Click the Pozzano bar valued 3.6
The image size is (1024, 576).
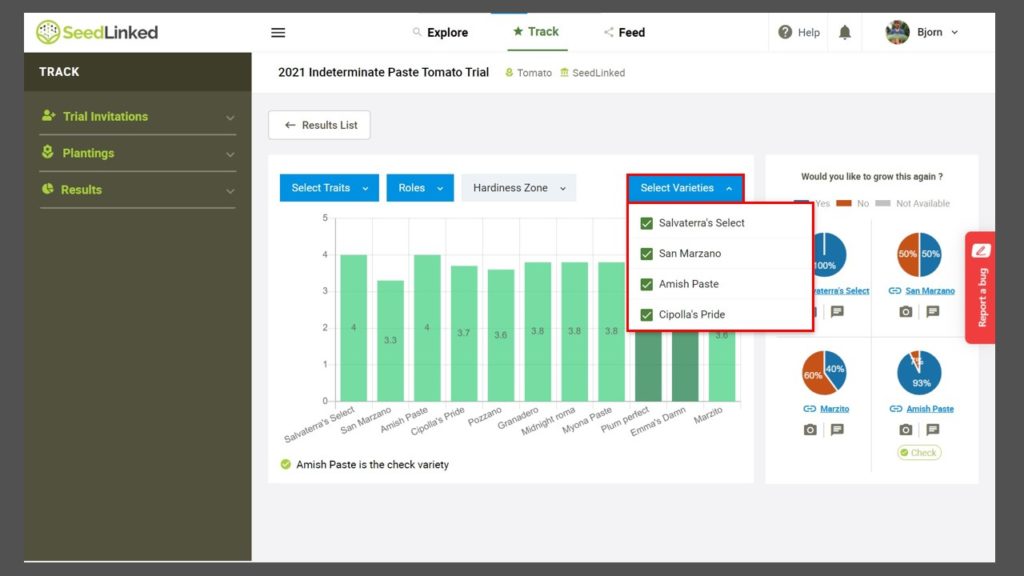pyautogui.click(x=500, y=335)
